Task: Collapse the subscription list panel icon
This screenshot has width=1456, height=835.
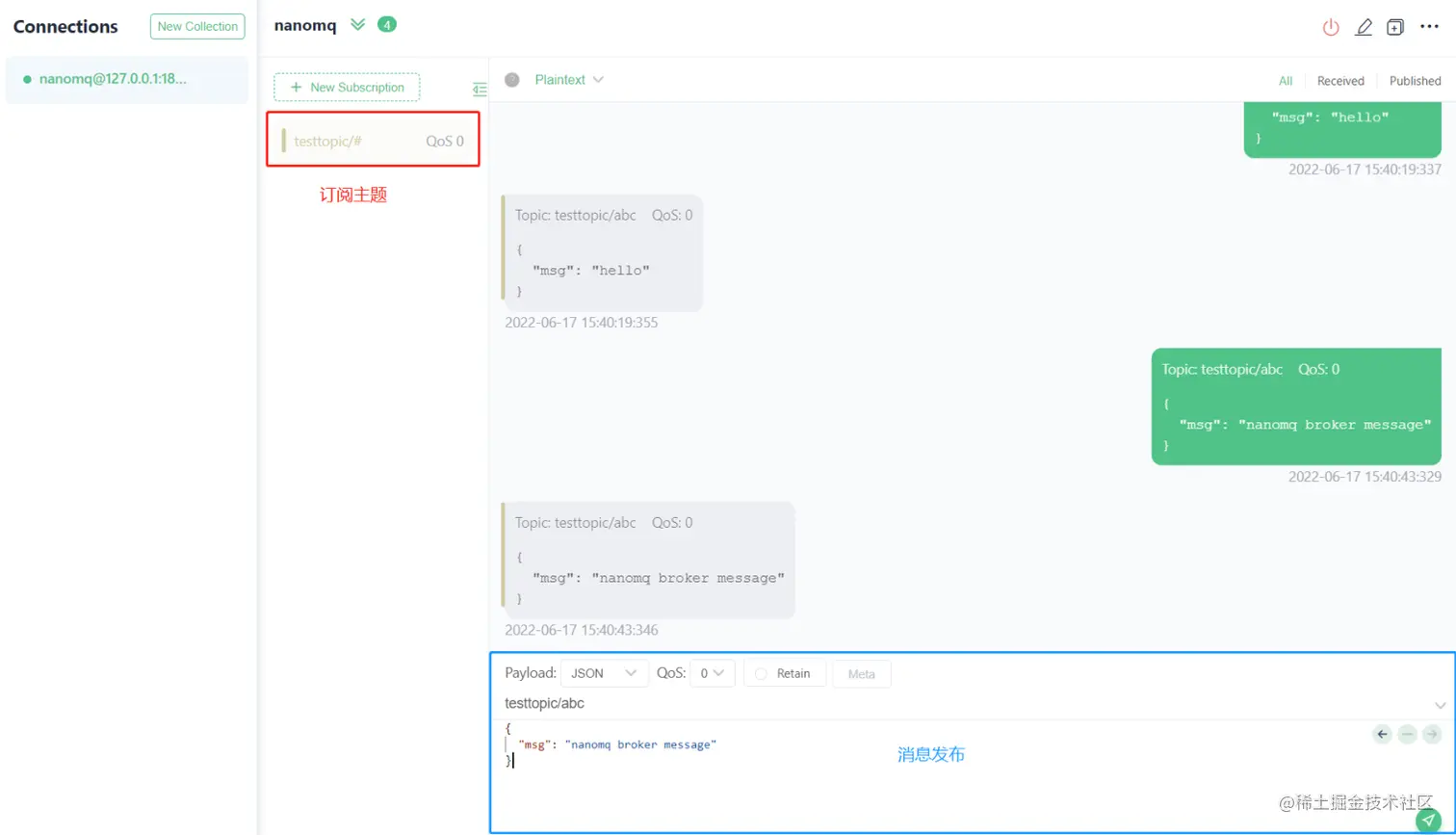Action: pos(480,90)
